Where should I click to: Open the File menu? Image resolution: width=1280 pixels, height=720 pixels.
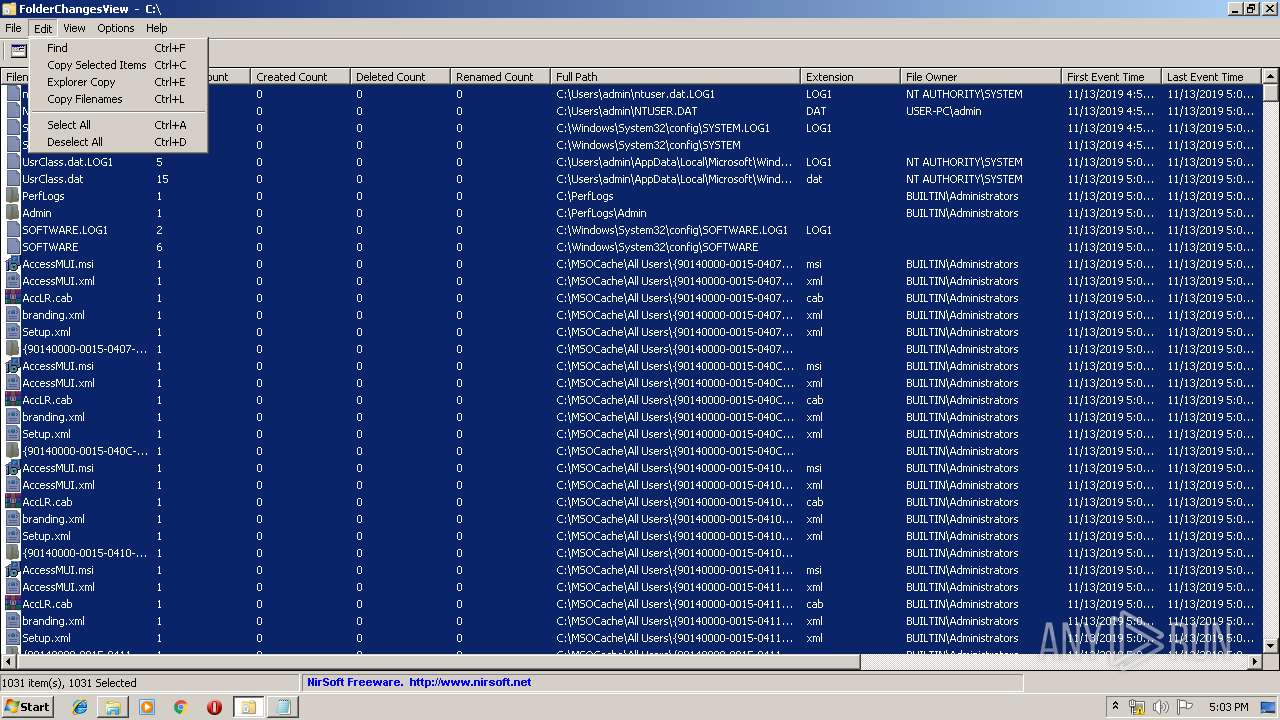click(x=13, y=28)
